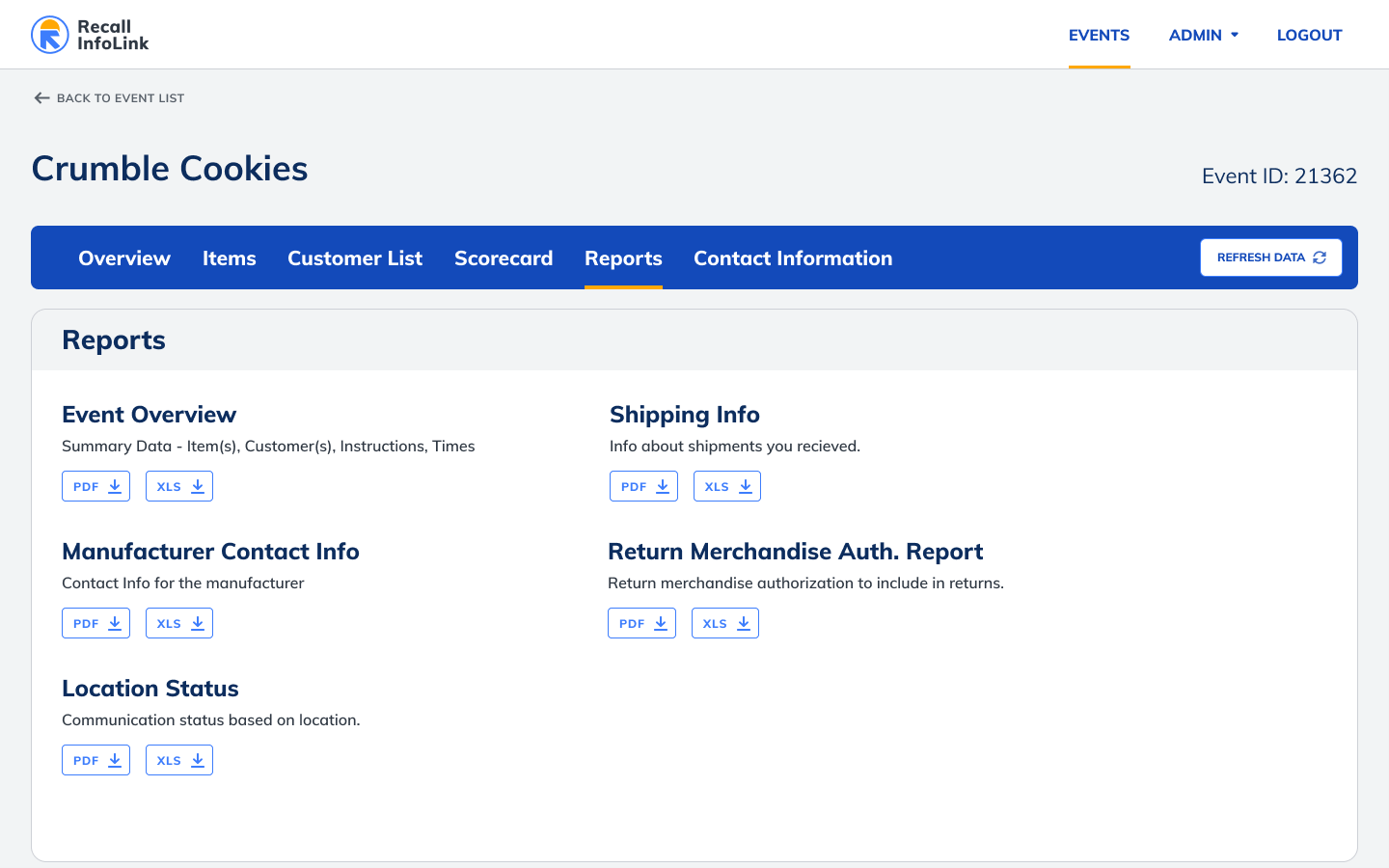The image size is (1389, 868).
Task: Download Shipping Info XLS report
Action: tap(727, 486)
